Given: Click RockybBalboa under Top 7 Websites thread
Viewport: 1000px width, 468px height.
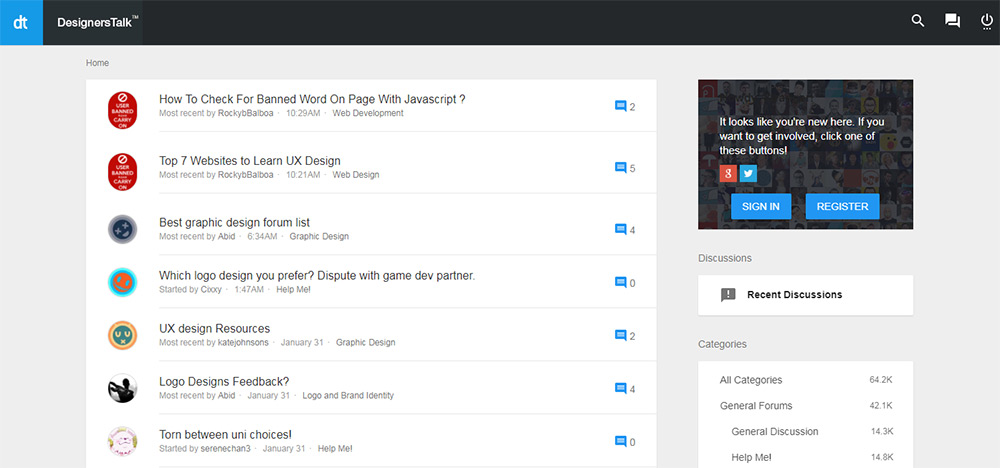Looking at the screenshot, I should coord(246,175).
